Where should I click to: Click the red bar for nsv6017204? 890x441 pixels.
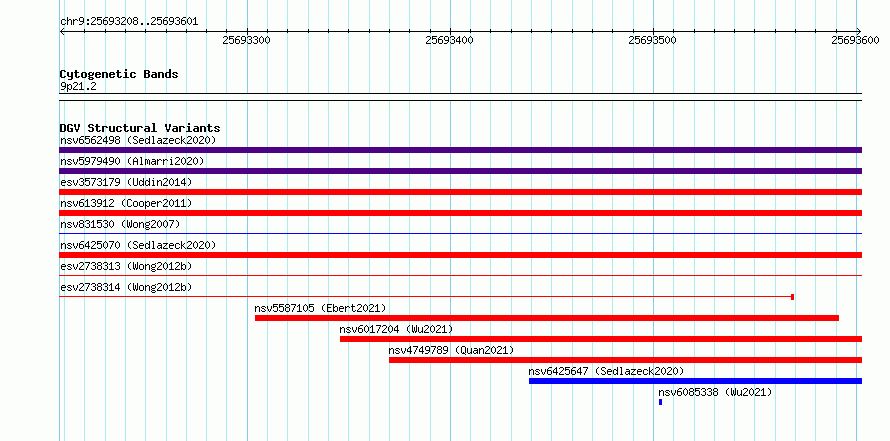(601, 339)
